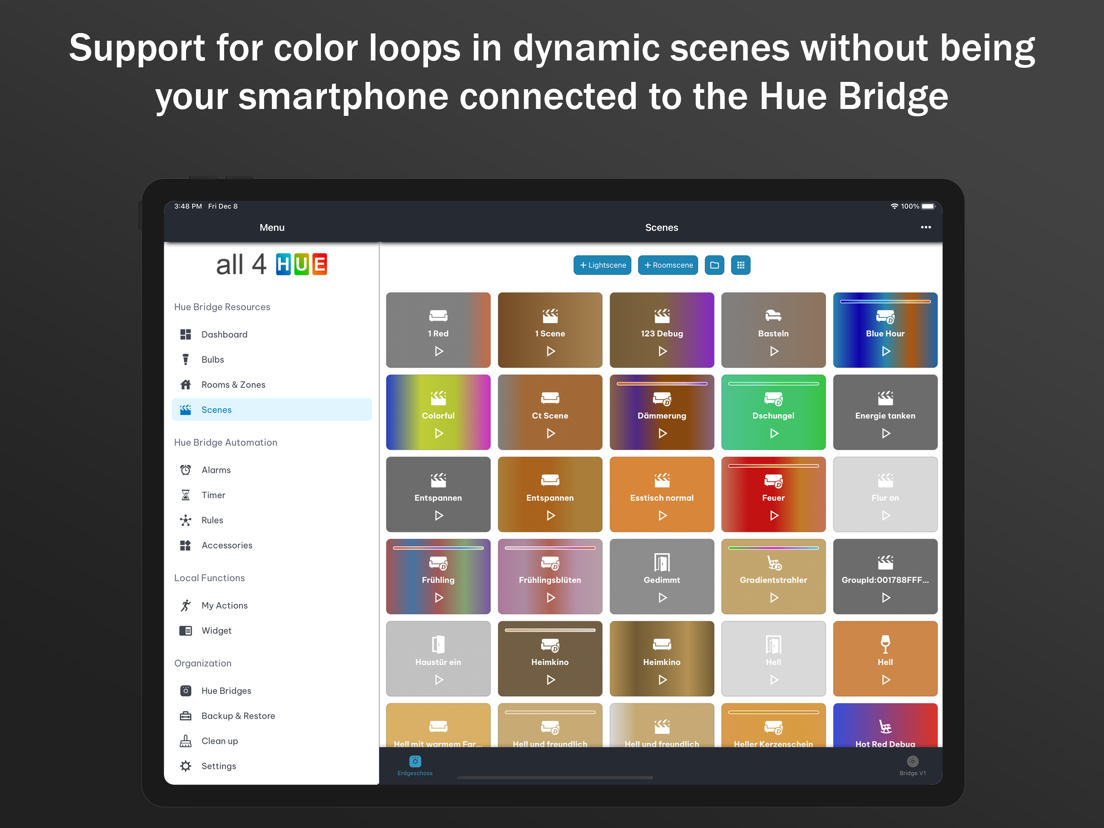Screen dimensions: 1104x828
Task: Click the Flur an scene icon
Action: [x=885, y=480]
